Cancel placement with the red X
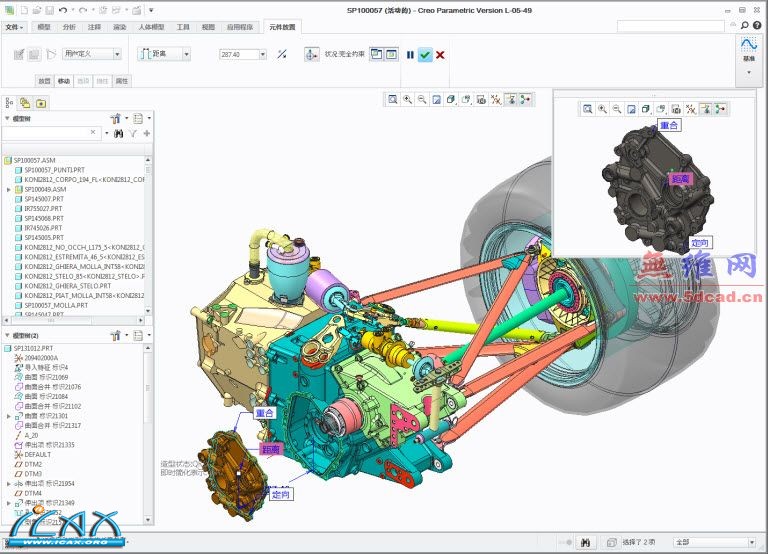Image resolution: width=768 pixels, height=554 pixels. click(x=440, y=55)
